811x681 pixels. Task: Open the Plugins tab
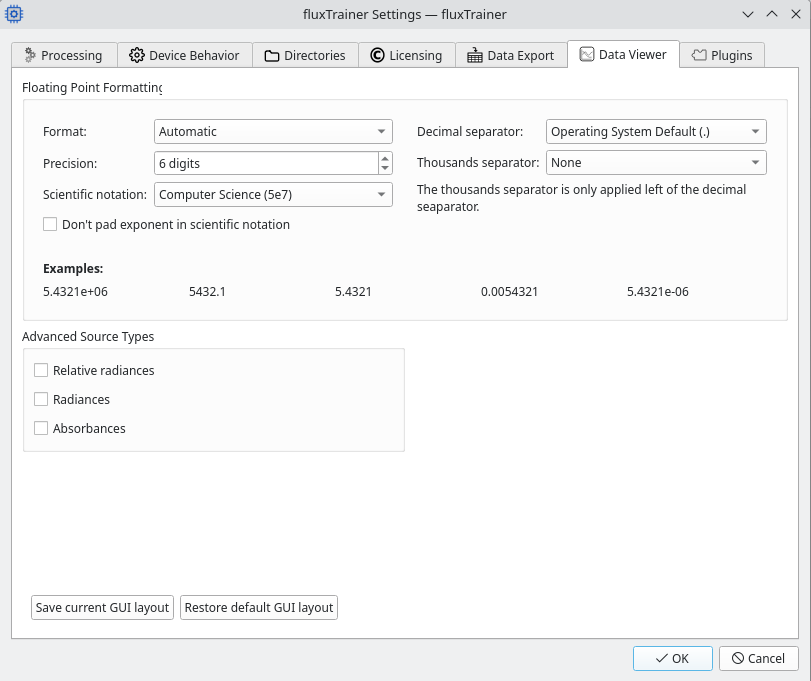pos(722,55)
